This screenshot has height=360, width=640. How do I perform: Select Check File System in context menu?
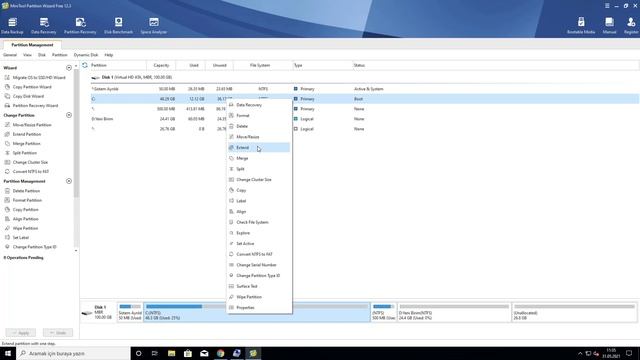259,222
